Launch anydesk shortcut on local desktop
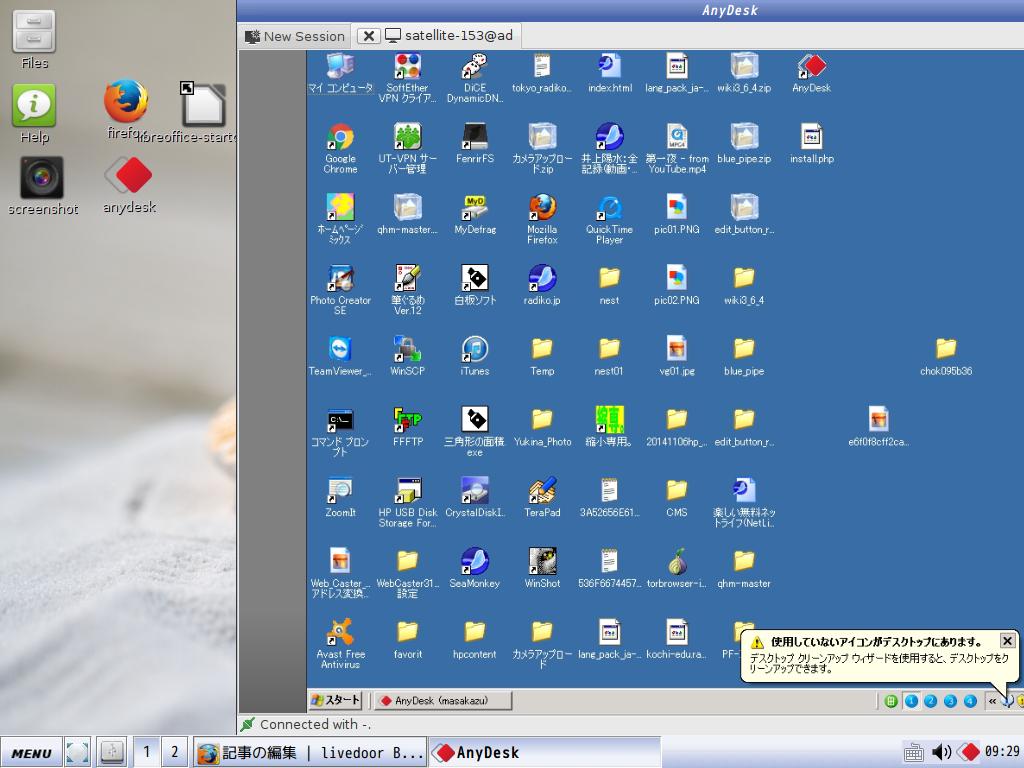 click(x=129, y=185)
